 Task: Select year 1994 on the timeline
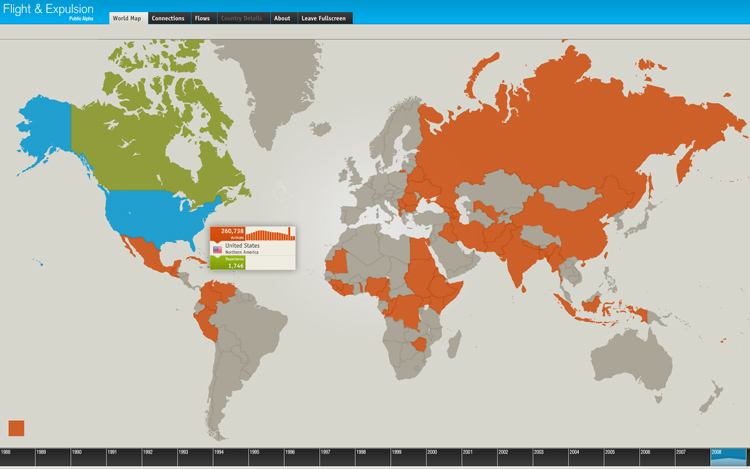tap(230, 457)
